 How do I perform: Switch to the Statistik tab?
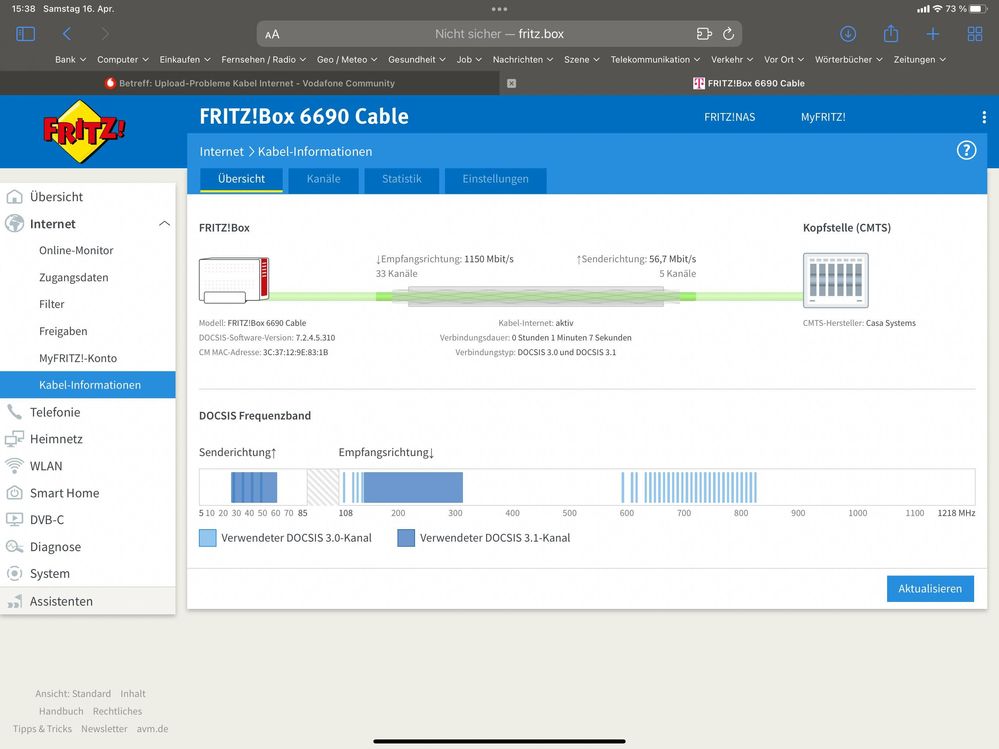tap(401, 180)
